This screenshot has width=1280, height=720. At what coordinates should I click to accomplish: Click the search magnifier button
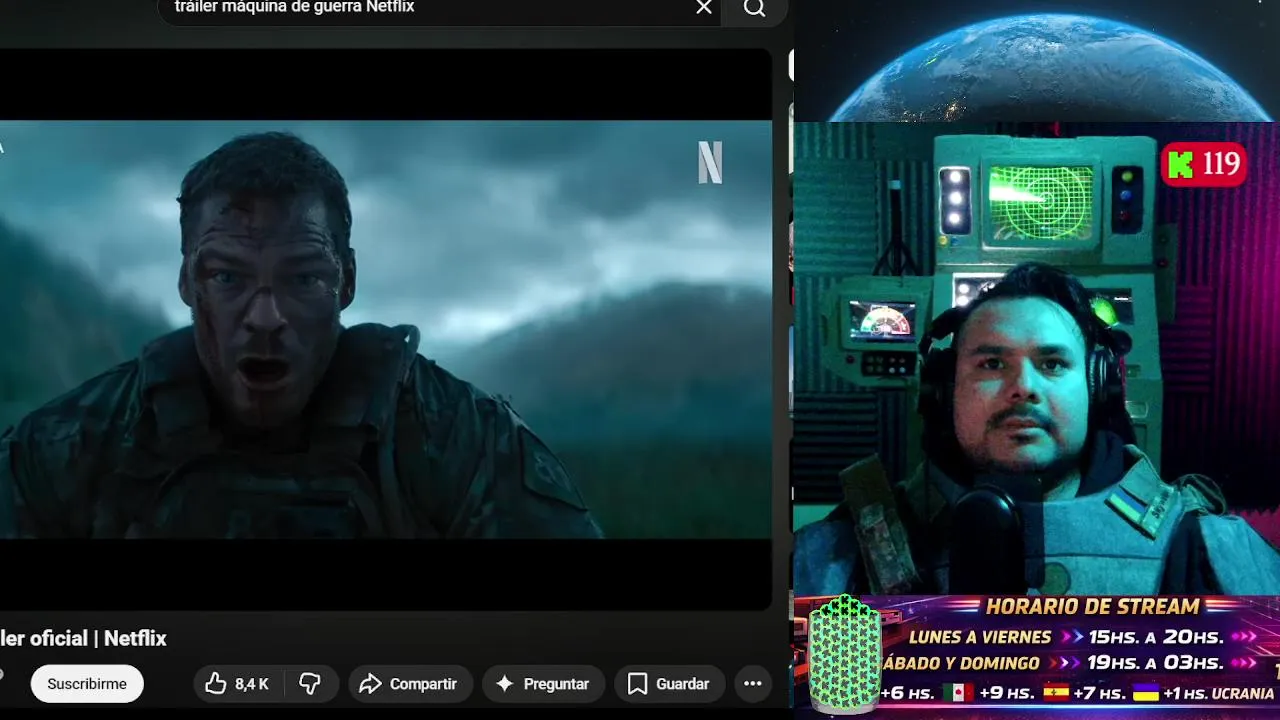click(755, 8)
